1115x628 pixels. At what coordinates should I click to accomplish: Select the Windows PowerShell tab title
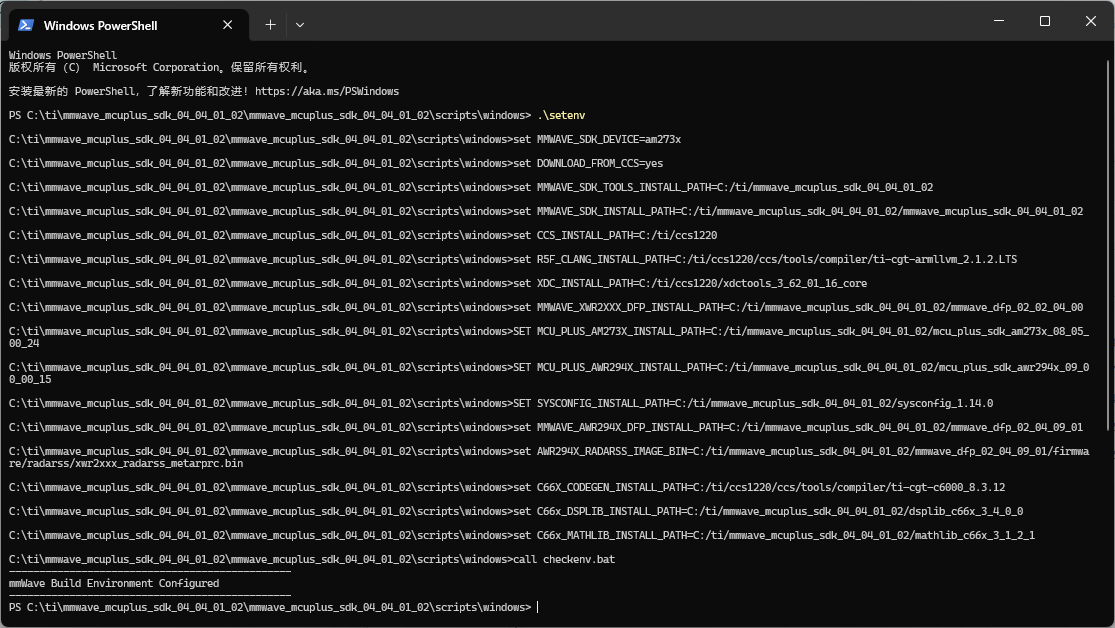100,25
